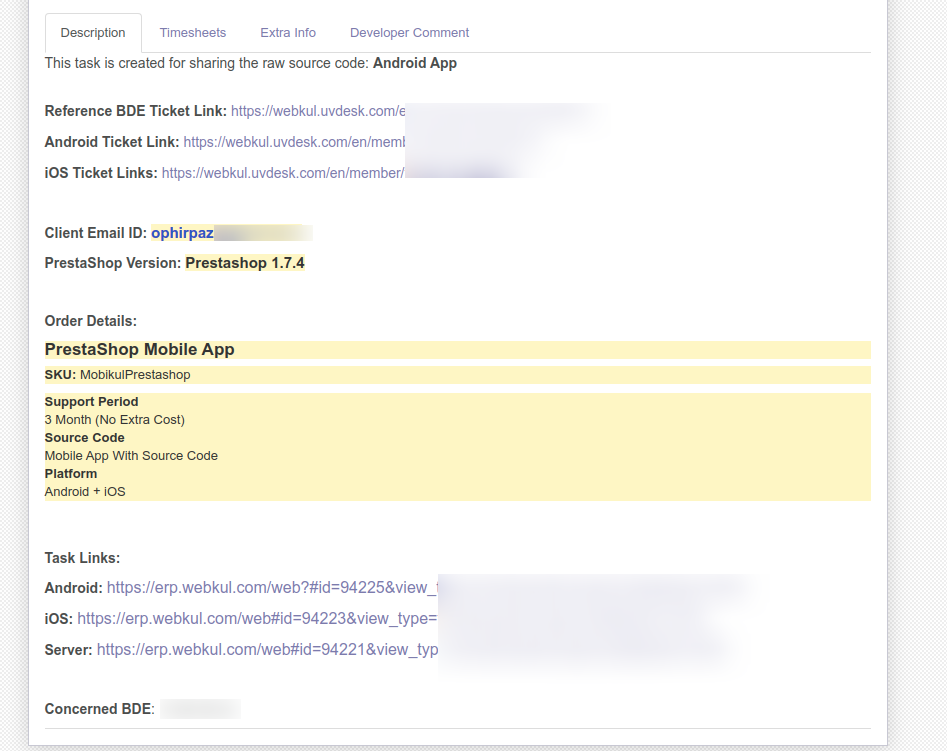947x751 pixels.
Task: Click 'Mobile App With Source Code' text
Action: 131,456
